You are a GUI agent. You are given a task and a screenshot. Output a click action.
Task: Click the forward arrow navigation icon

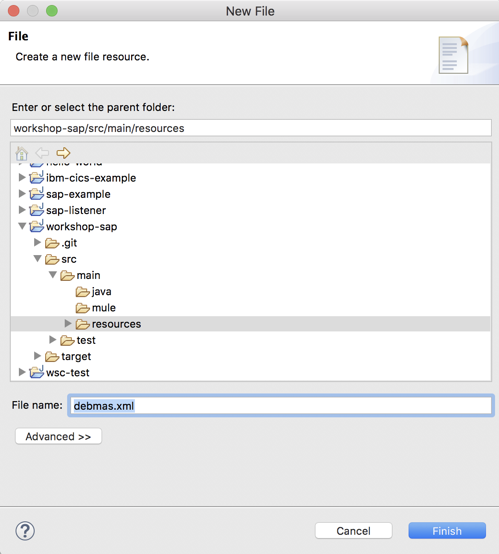pos(63,153)
